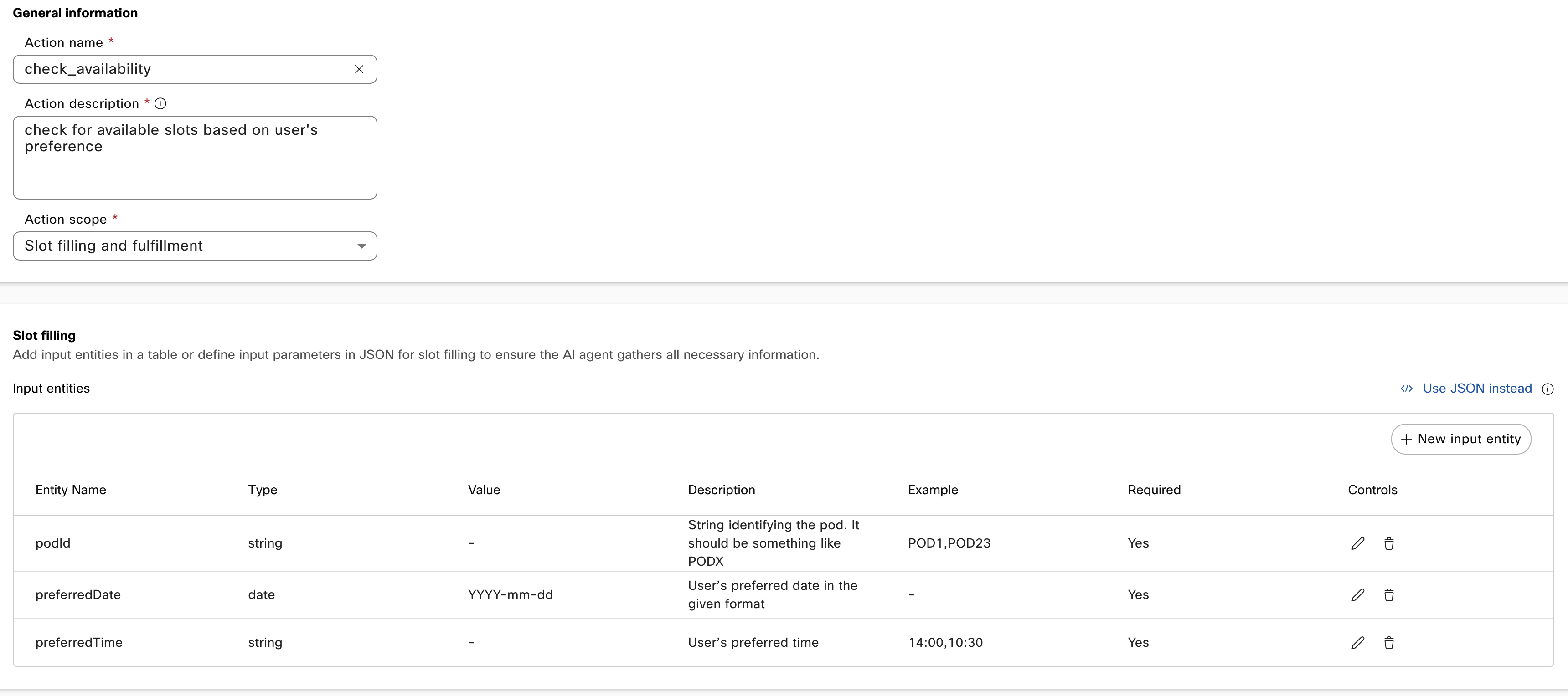Click the YYYY-mm-dd value cell
The width and height of the screenshot is (1568, 696).
point(510,595)
